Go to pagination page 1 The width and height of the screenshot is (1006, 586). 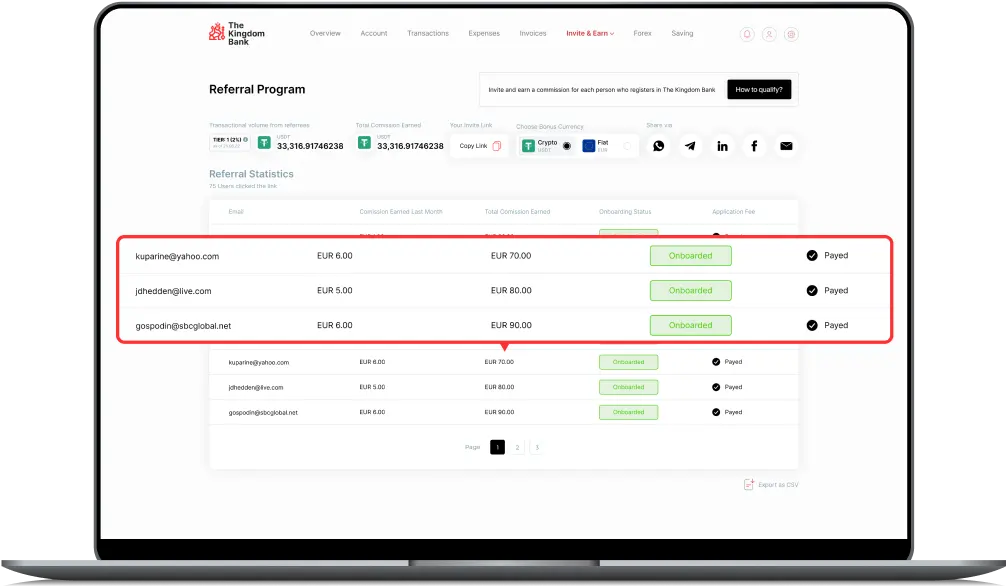pos(497,447)
